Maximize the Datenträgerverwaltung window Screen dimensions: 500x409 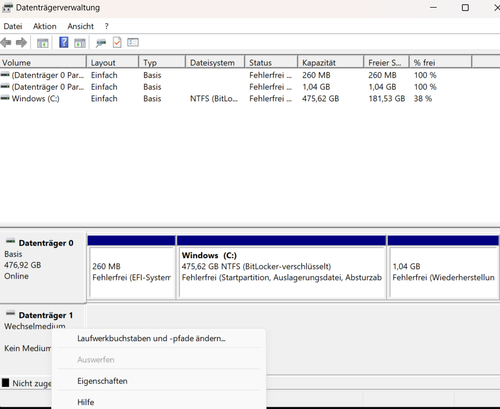click(x=465, y=8)
